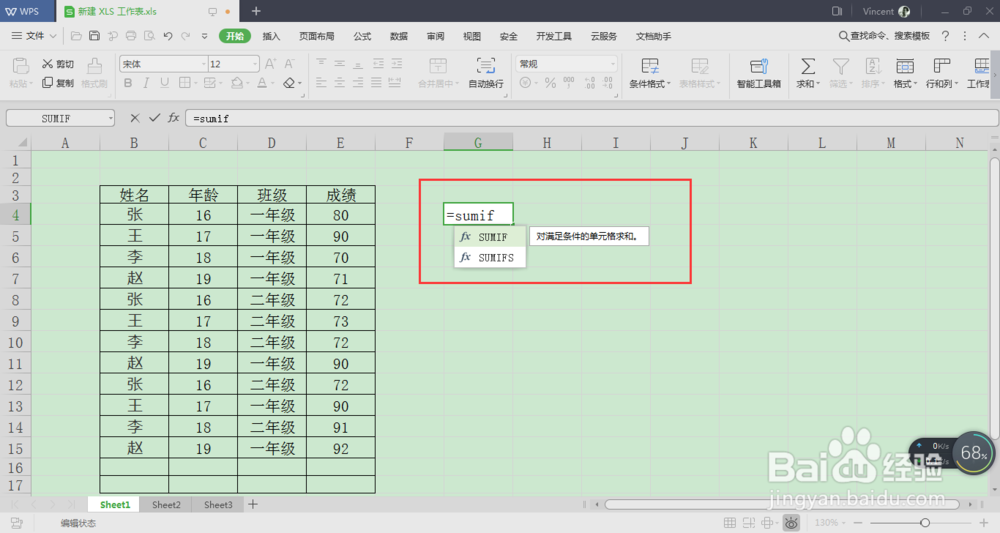Click the search commands box (查找命令)

click(884, 36)
